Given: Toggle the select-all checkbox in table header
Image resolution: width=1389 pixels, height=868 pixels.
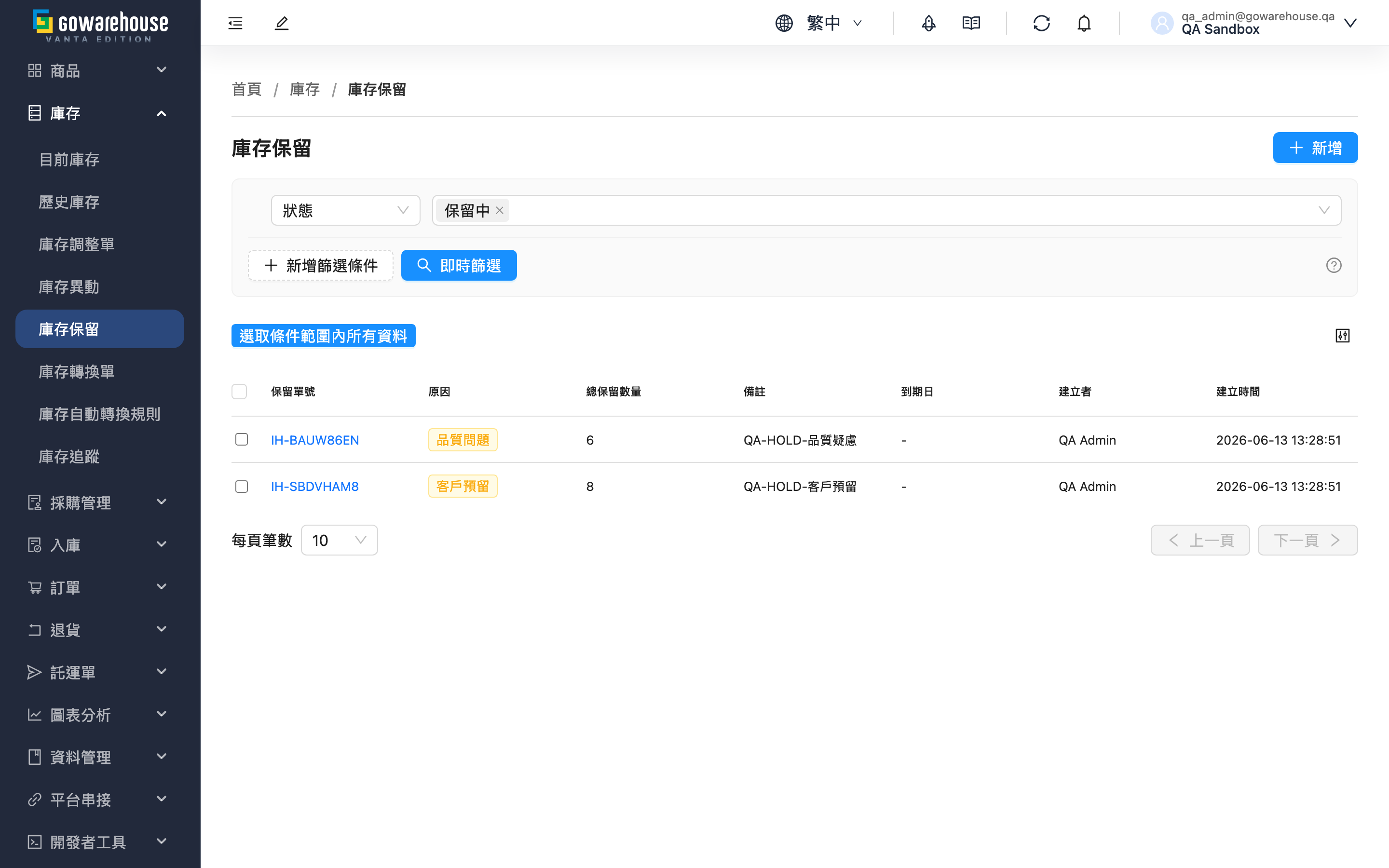Looking at the screenshot, I should [239, 392].
